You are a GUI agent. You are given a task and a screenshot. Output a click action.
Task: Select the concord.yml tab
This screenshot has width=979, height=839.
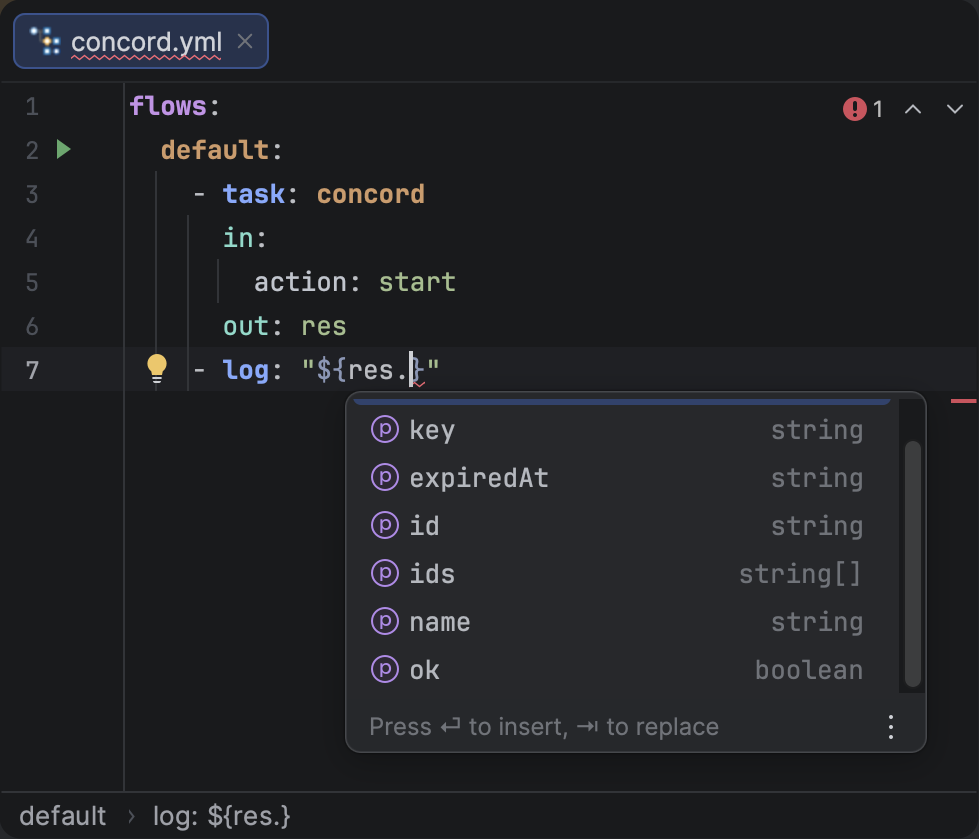coord(146,43)
